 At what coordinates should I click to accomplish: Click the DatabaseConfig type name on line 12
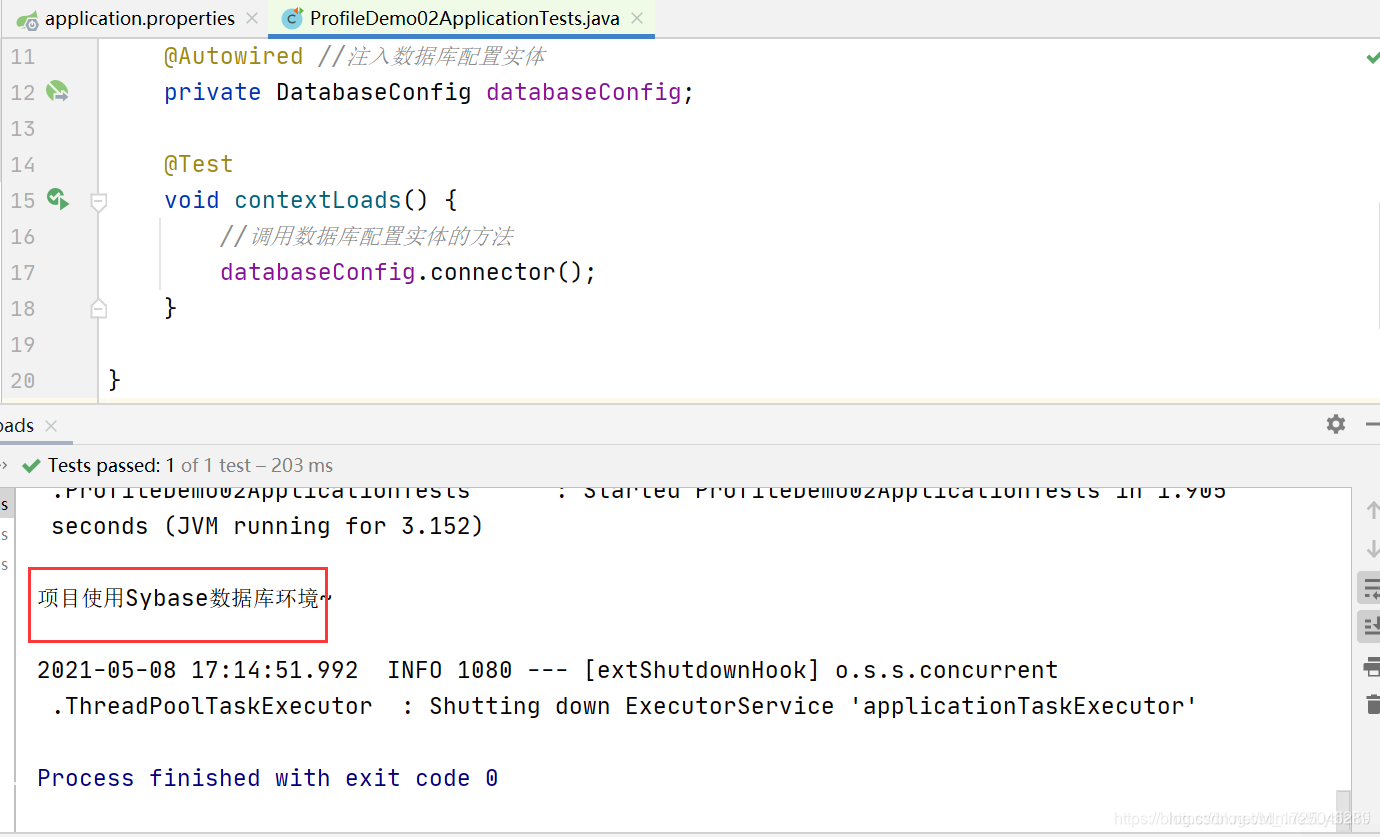[374, 92]
